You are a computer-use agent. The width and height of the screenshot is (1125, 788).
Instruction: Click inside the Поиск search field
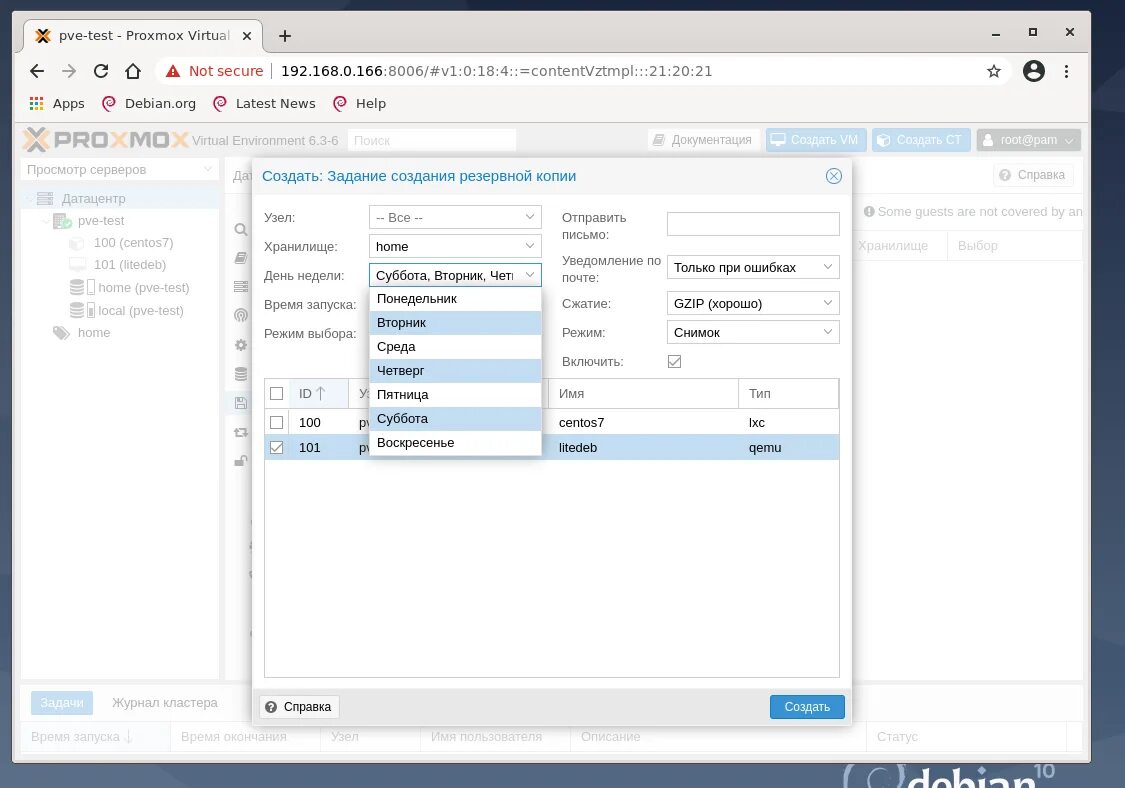click(430, 139)
